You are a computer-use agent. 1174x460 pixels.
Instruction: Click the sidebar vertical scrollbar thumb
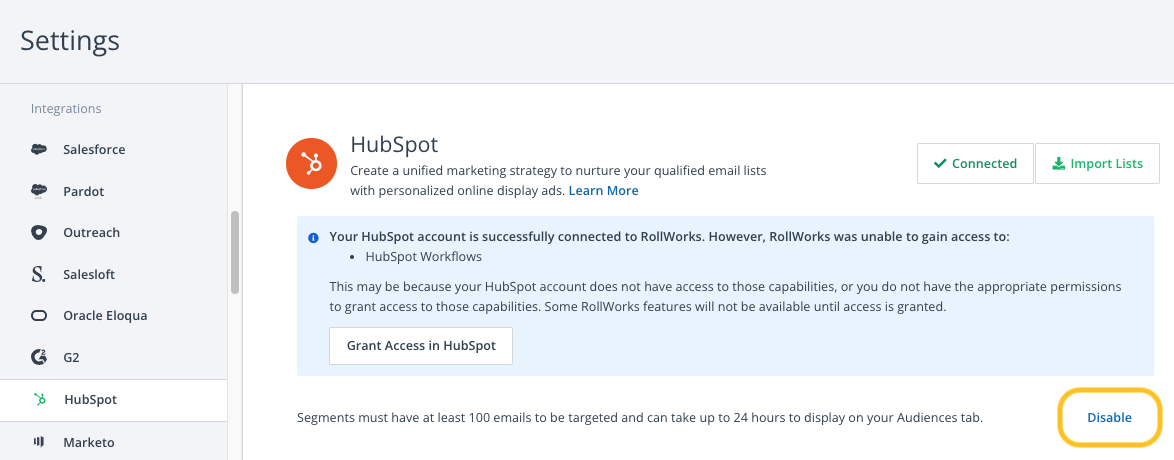tap(235, 252)
